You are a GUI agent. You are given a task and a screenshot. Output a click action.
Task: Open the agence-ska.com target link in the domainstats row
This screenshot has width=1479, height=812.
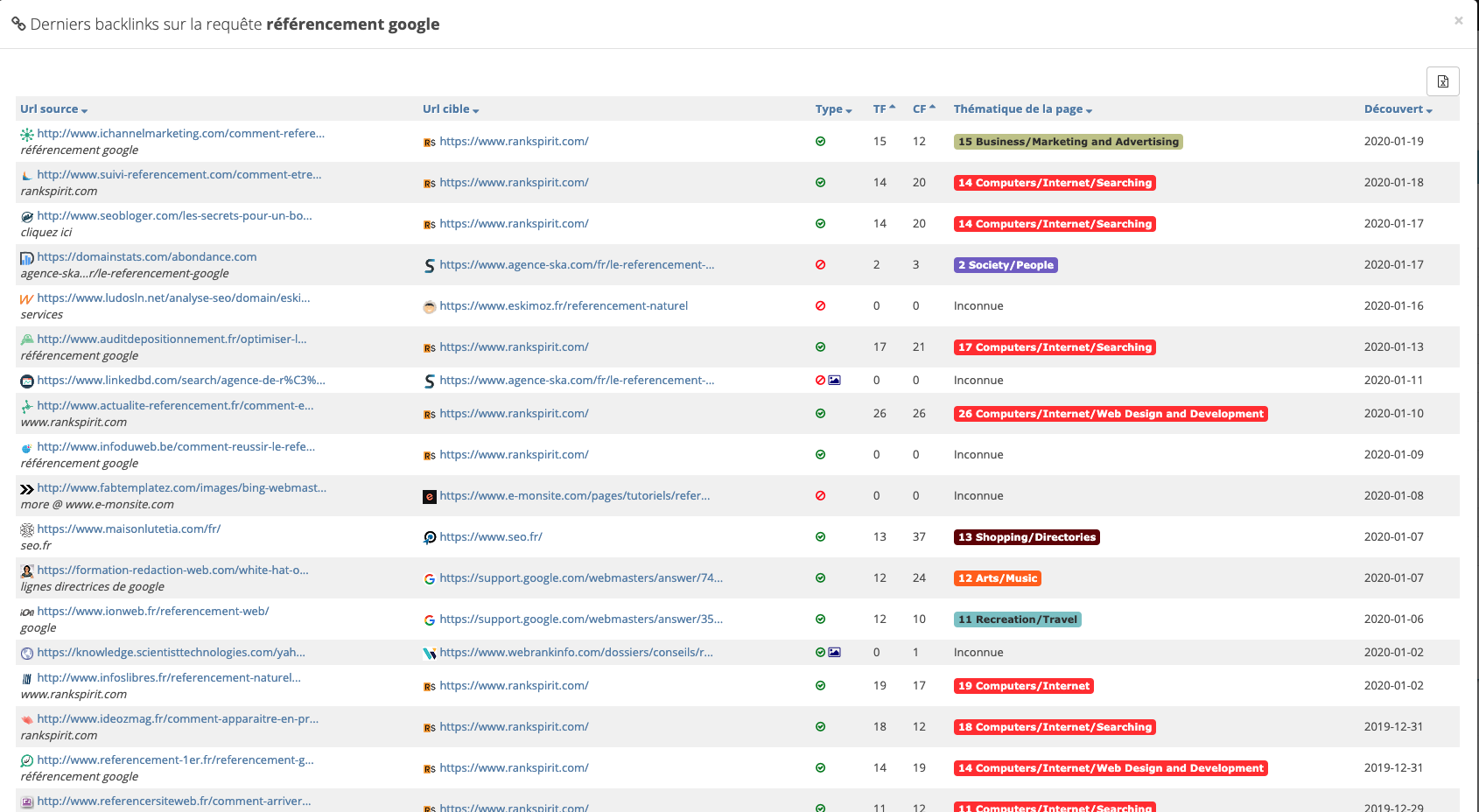(x=577, y=265)
